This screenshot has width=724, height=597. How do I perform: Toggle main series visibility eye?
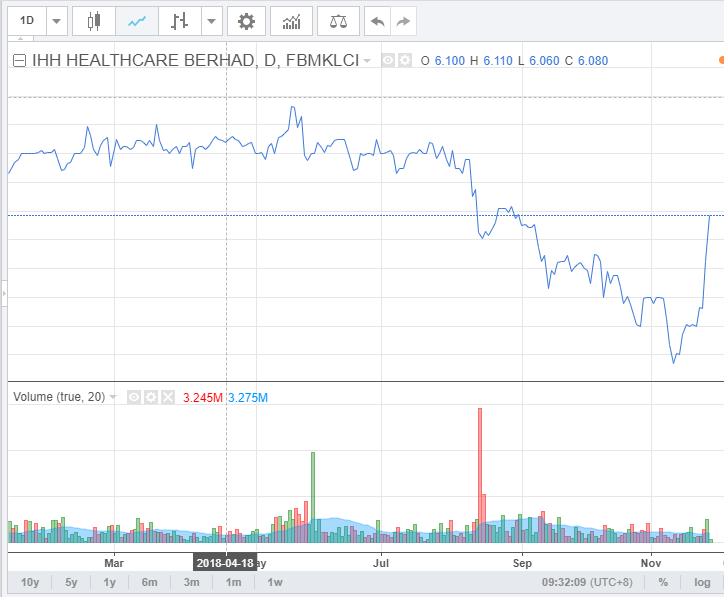(388, 60)
